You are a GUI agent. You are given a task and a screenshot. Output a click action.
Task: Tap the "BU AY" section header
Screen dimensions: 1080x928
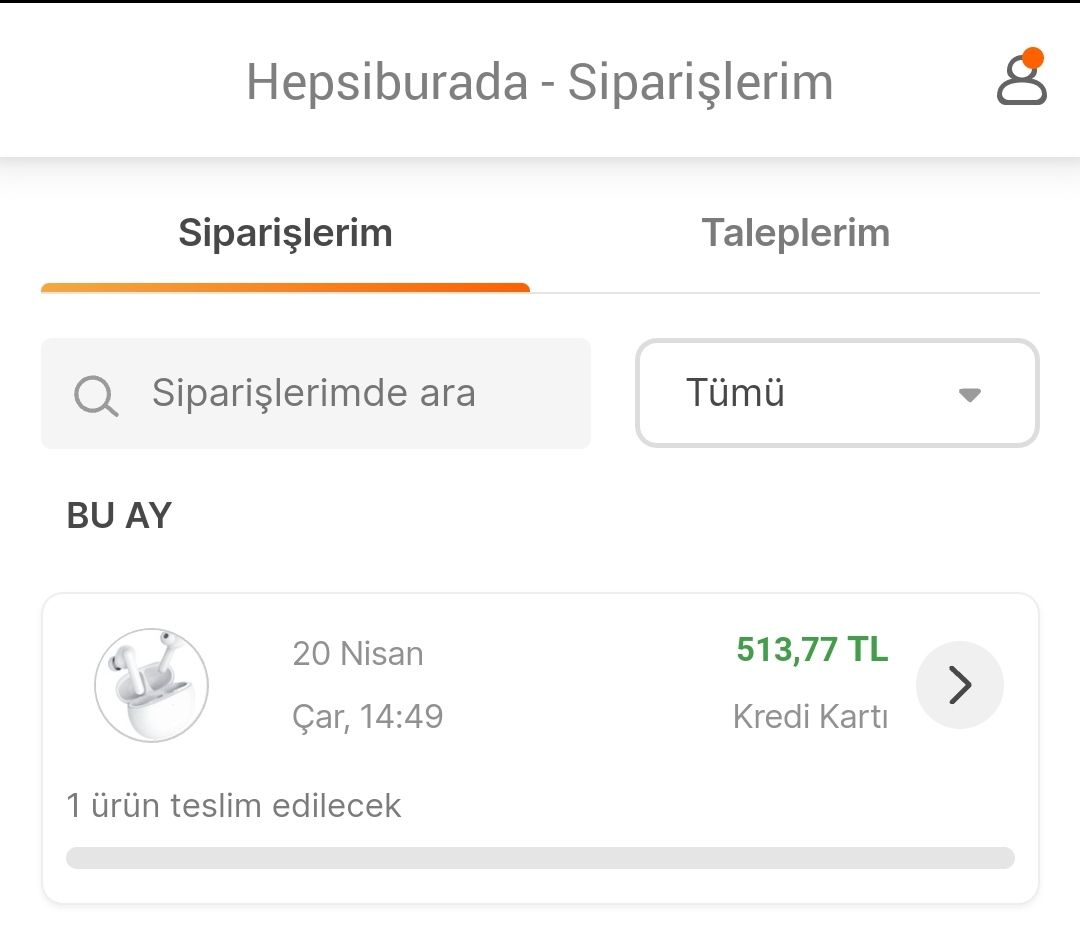tap(119, 516)
